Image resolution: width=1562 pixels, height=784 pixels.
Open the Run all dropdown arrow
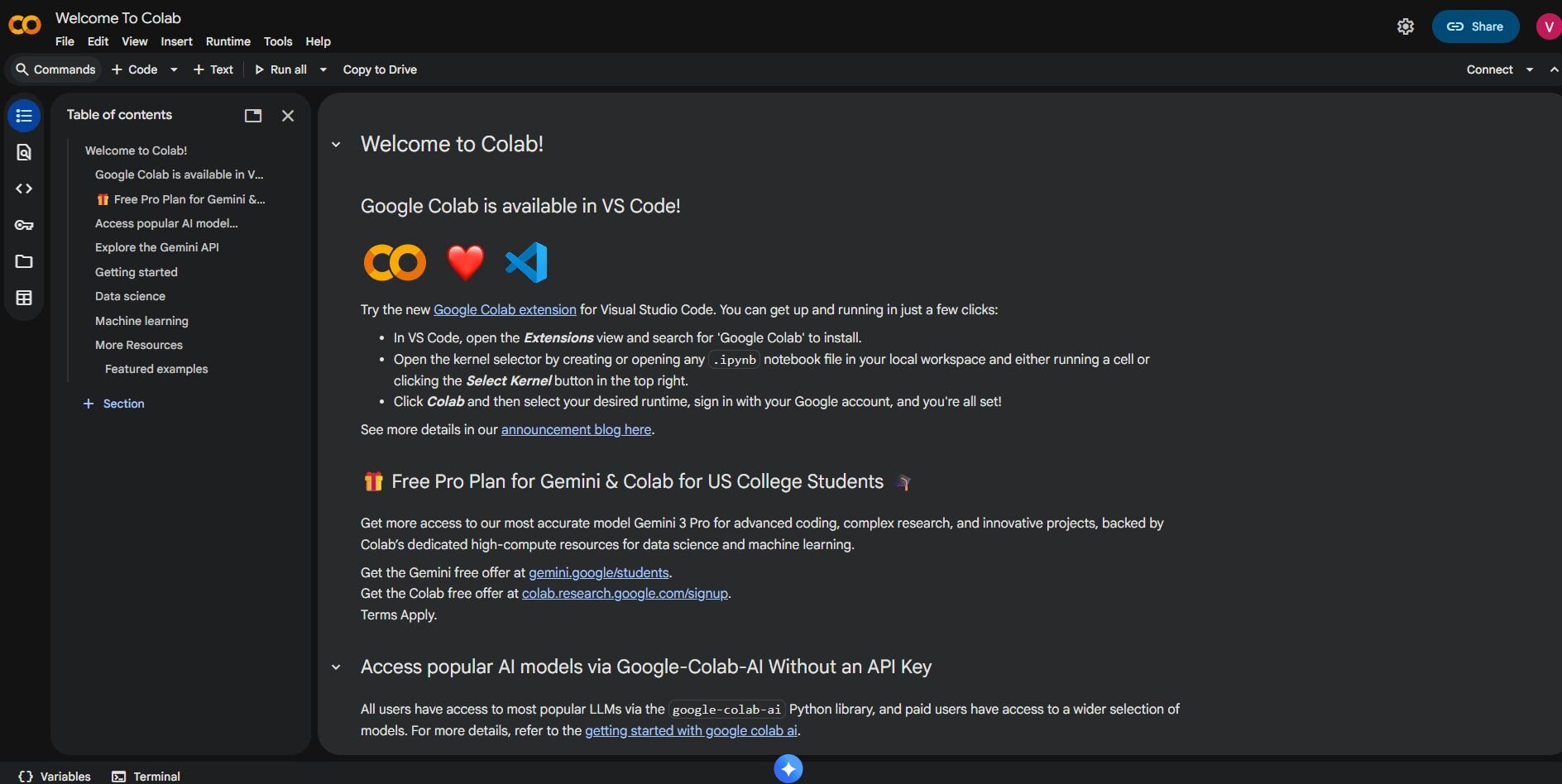323,69
